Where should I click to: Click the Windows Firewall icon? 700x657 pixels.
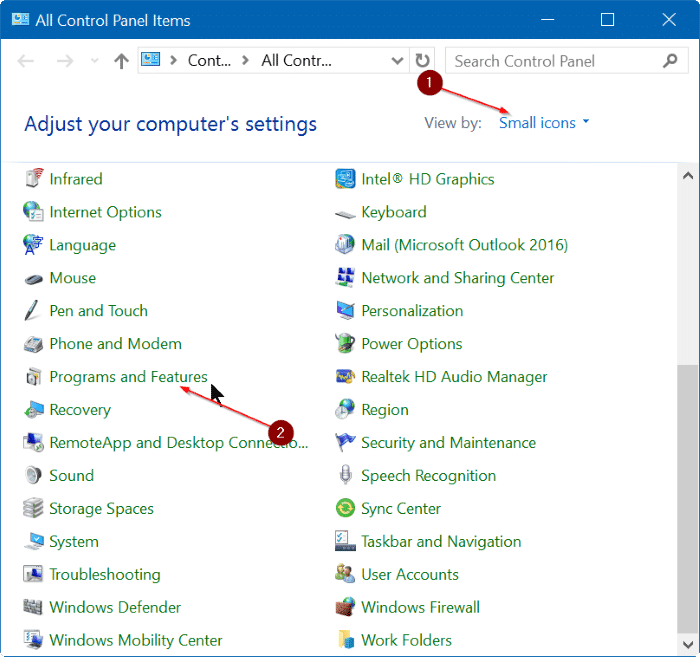(346, 607)
